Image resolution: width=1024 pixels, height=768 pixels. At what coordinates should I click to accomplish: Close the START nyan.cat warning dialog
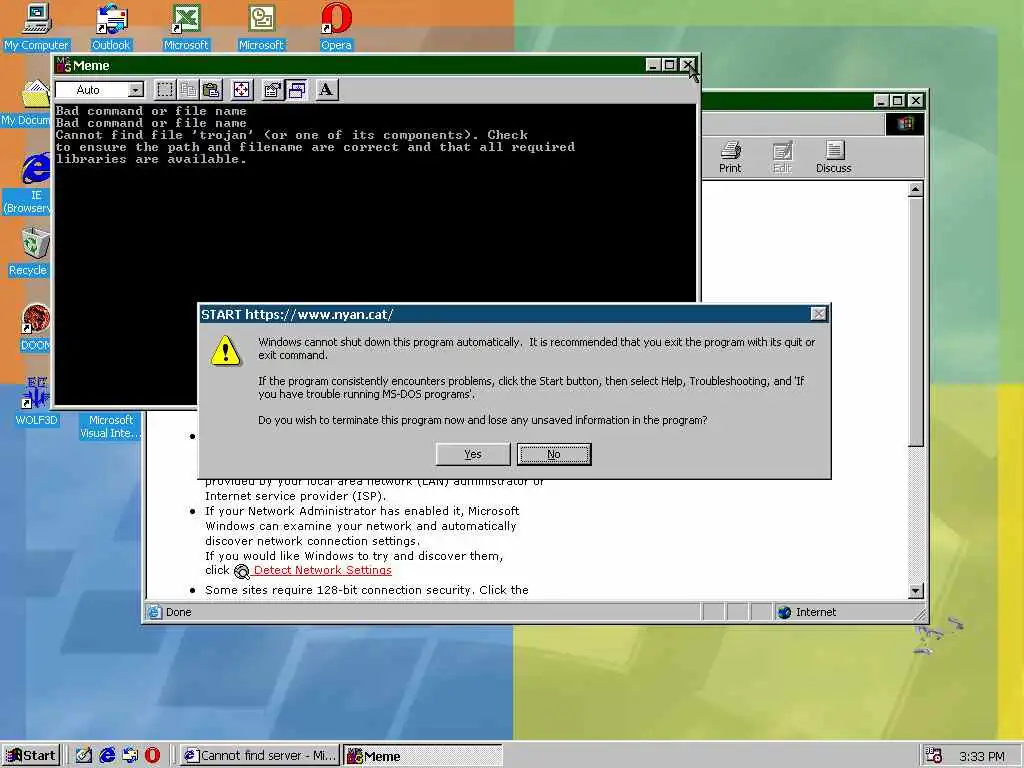[x=818, y=314]
